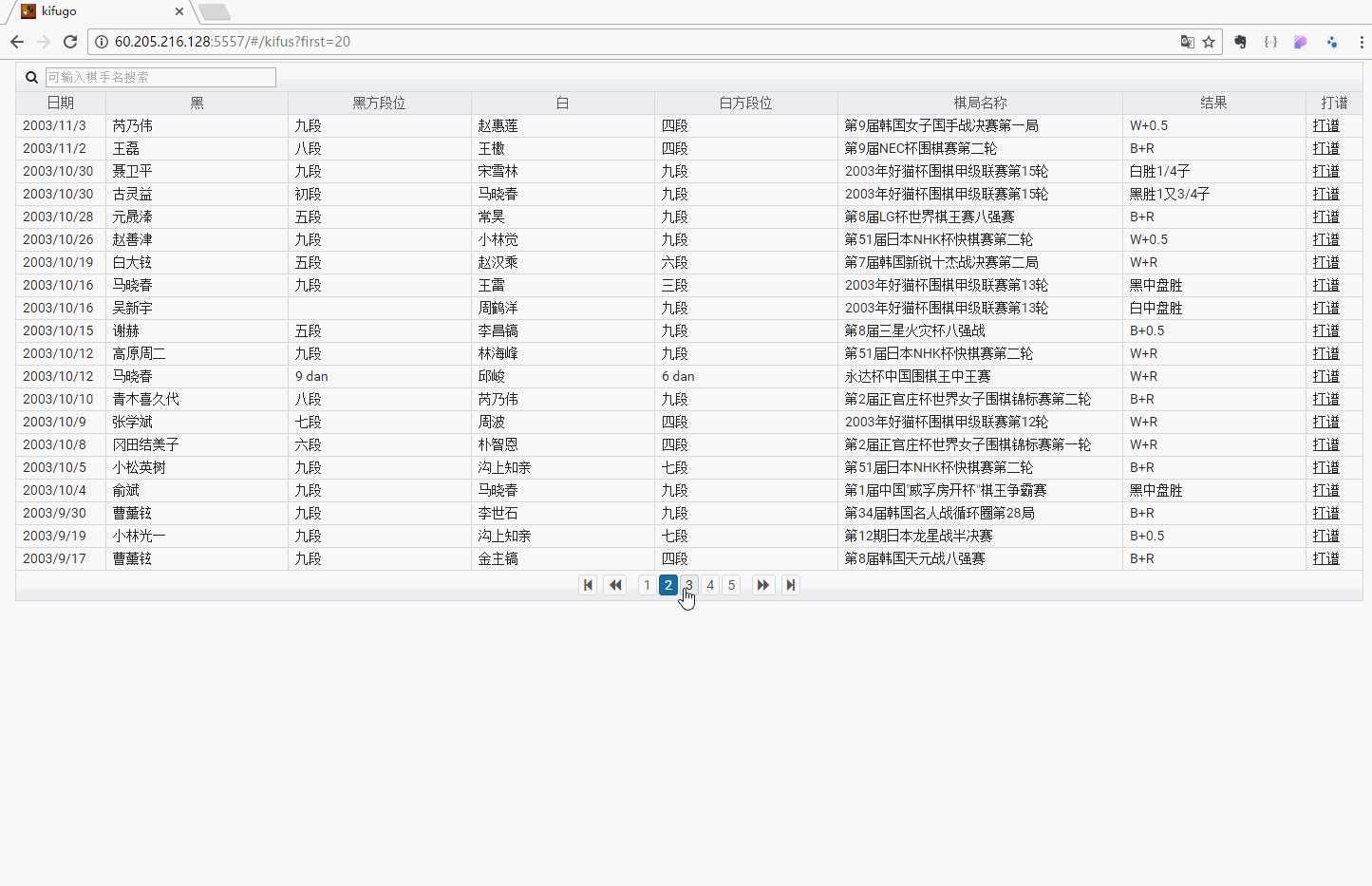Open 打谱 link for 2003/9/17 game
Screen dimensions: 1372x886
coord(1326,558)
